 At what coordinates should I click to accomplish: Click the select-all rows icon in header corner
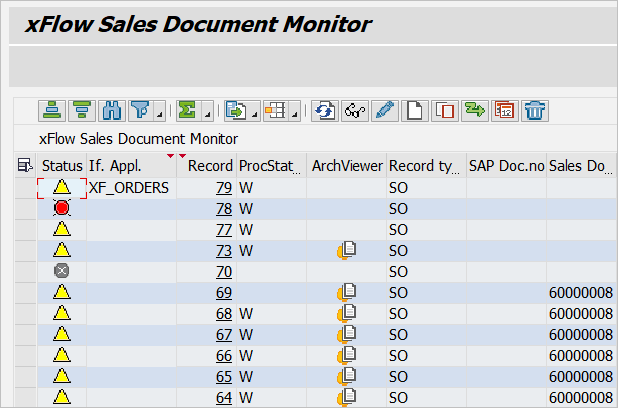pyautogui.click(x=24, y=166)
